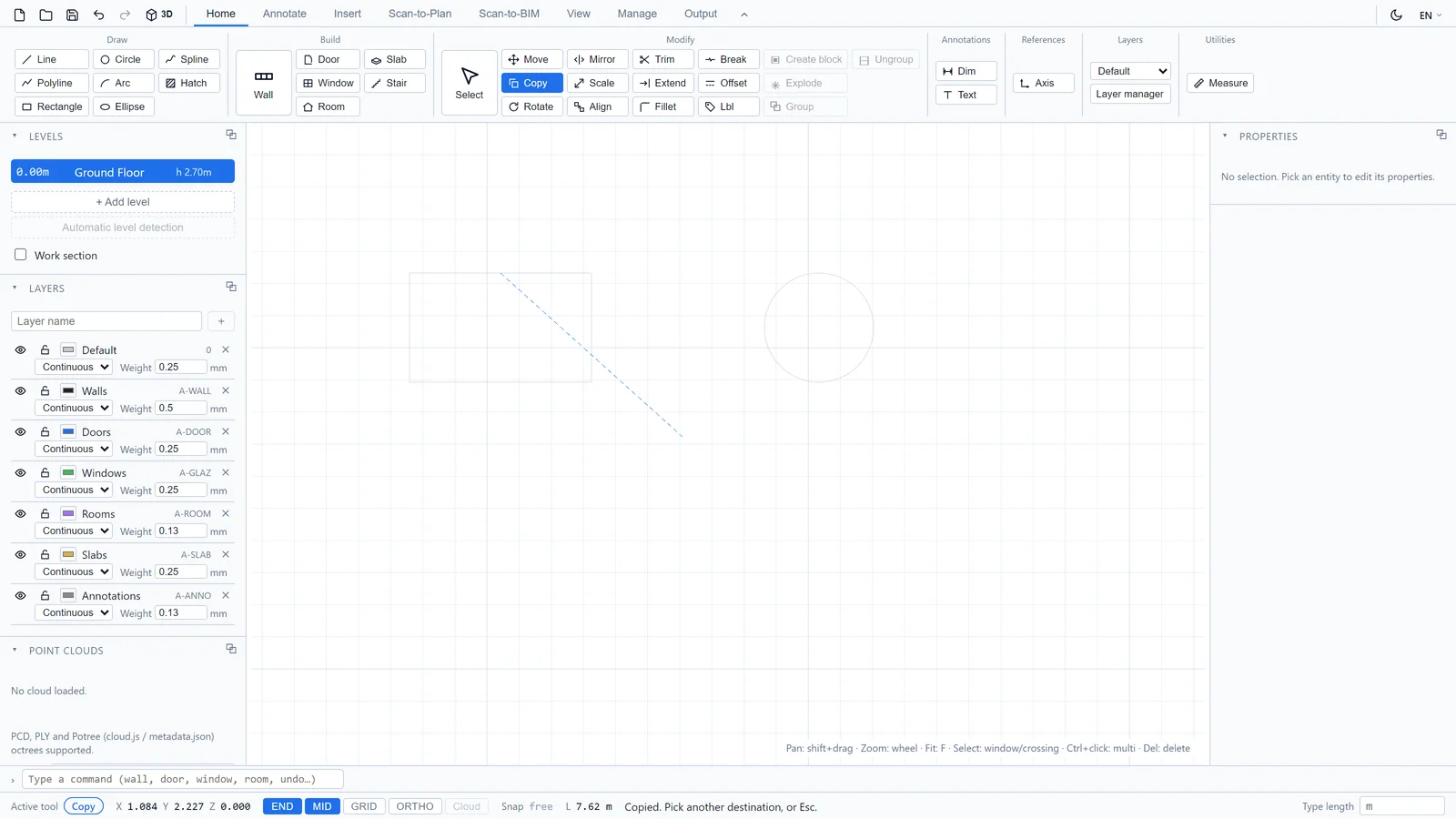Image resolution: width=1456 pixels, height=819 pixels.
Task: Choose the Move modify tool
Action: pos(532,59)
